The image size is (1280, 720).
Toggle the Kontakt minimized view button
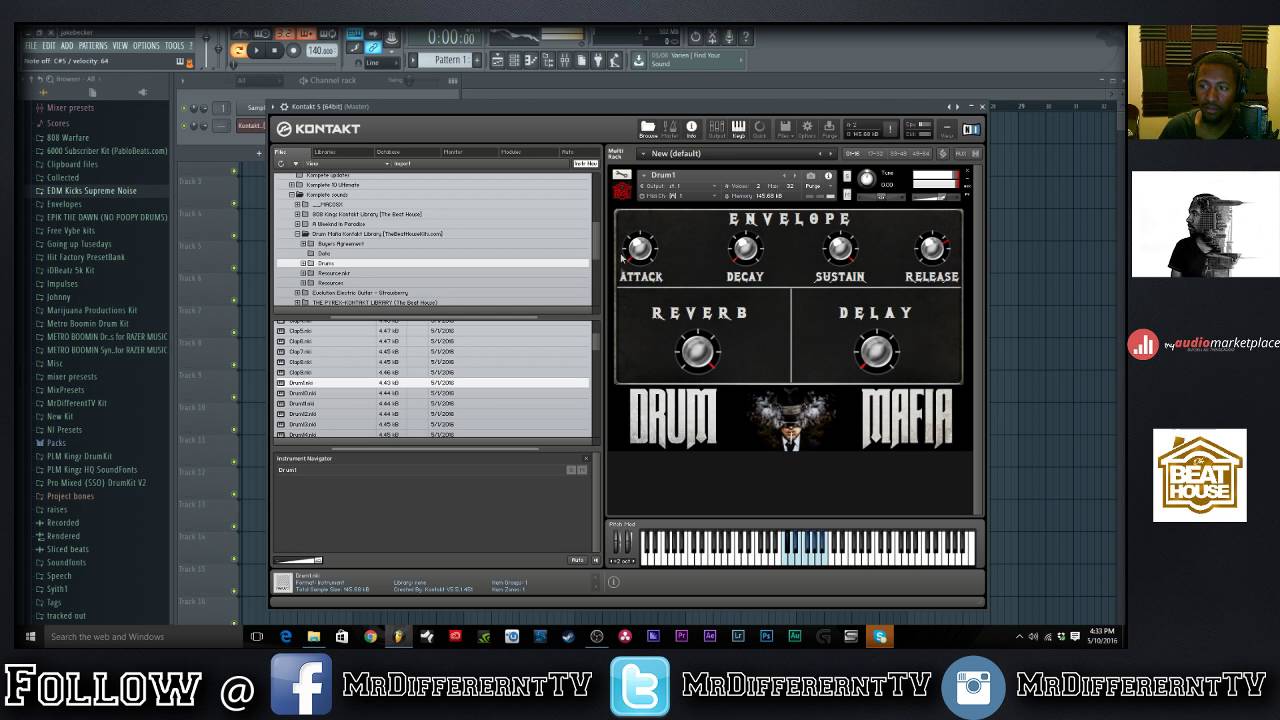click(947, 130)
